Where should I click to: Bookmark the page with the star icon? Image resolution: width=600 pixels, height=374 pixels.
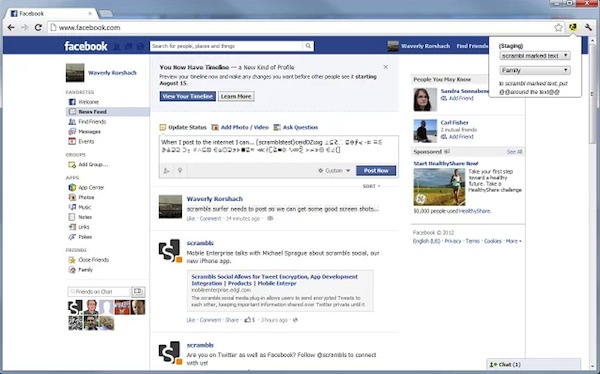click(x=558, y=28)
